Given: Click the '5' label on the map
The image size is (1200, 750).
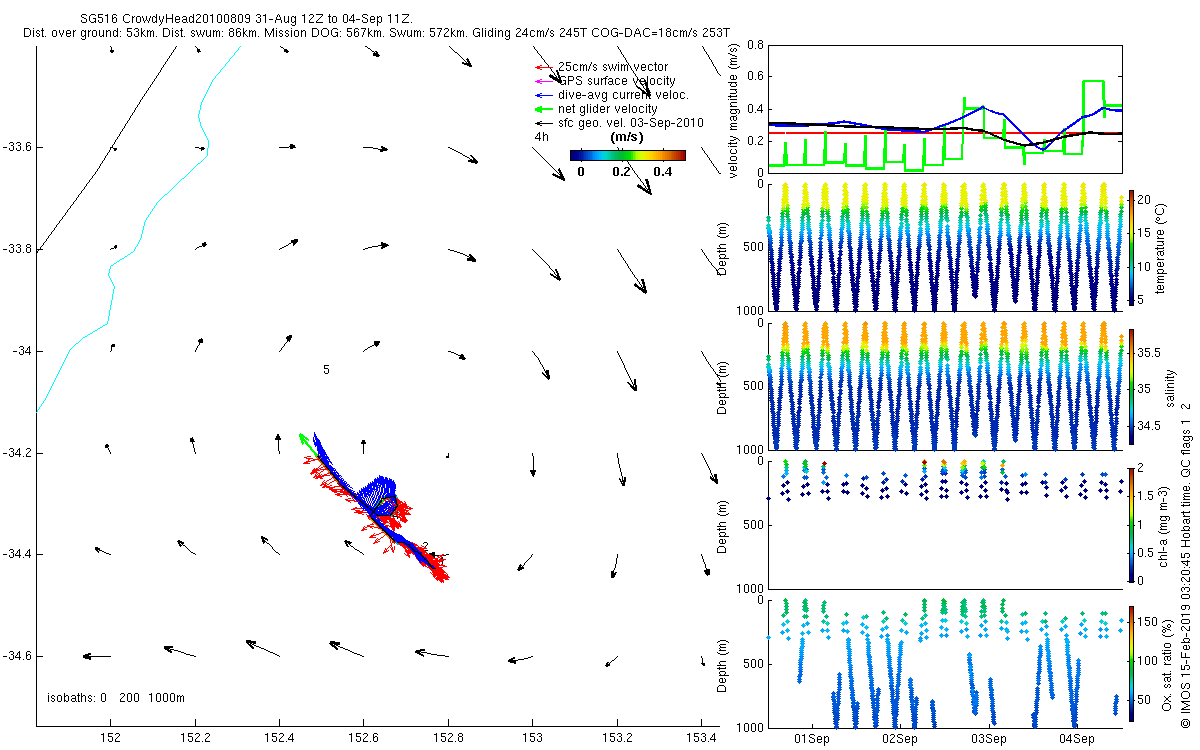Looking at the screenshot, I should 326,370.
